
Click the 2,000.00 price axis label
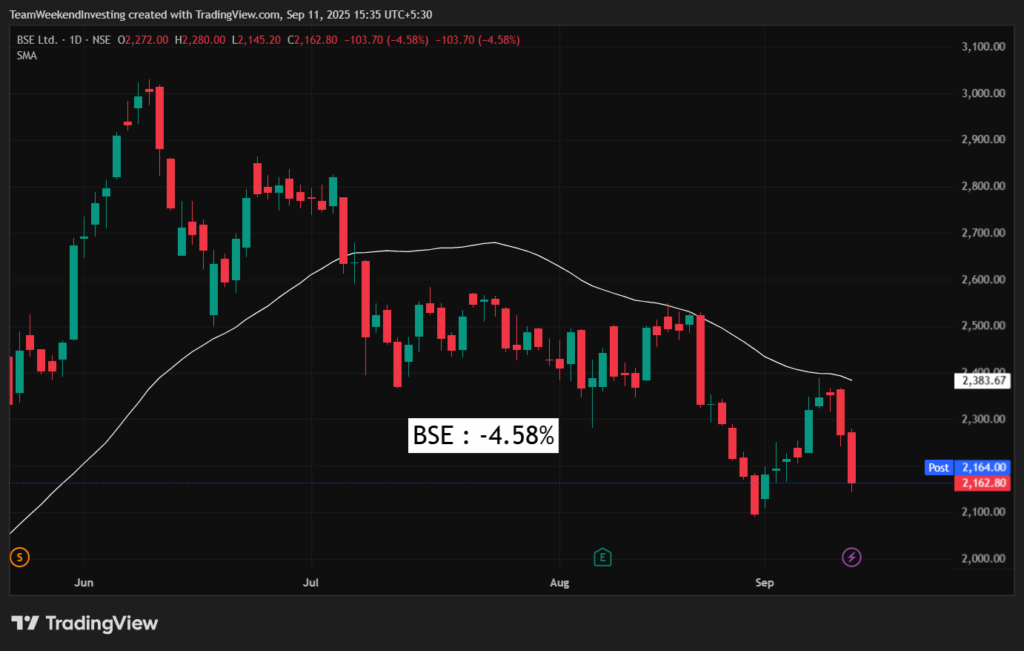click(983, 558)
